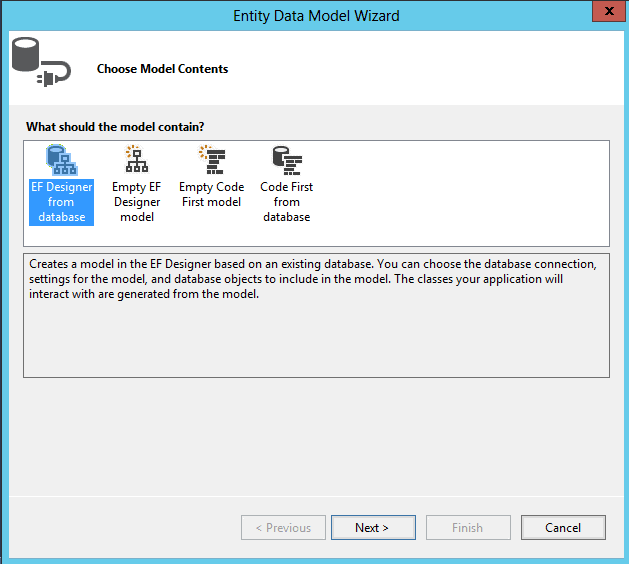
Task: Select the Code First from database icon
Action: point(287,160)
